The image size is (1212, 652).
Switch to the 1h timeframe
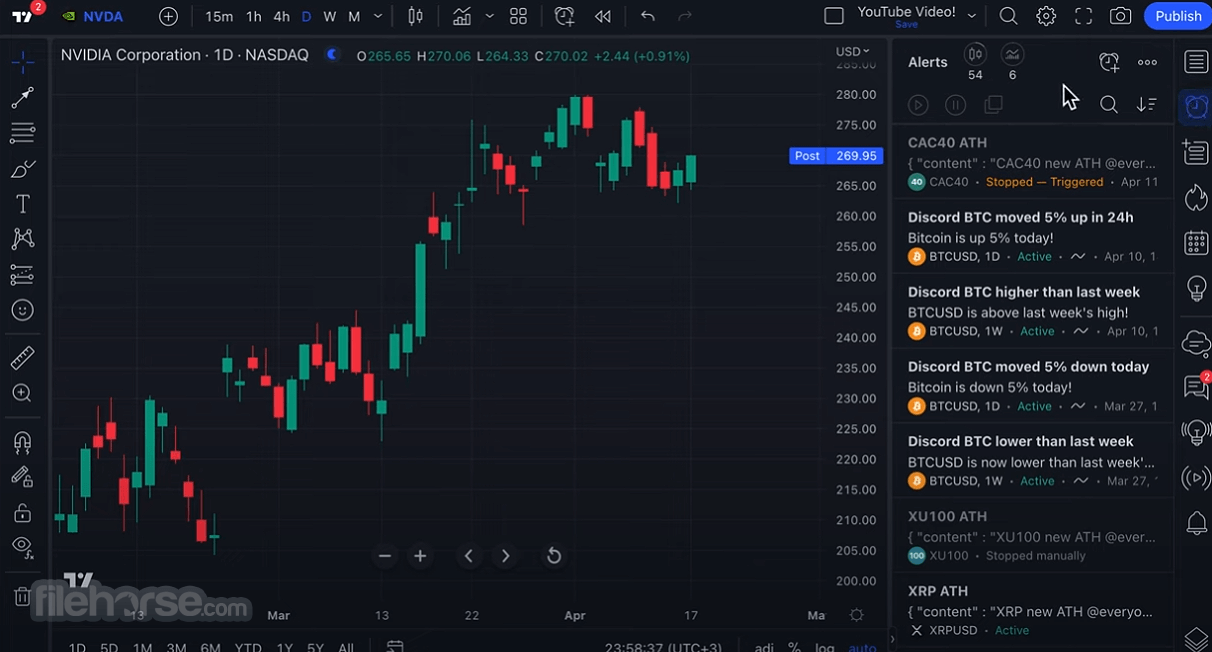(254, 16)
